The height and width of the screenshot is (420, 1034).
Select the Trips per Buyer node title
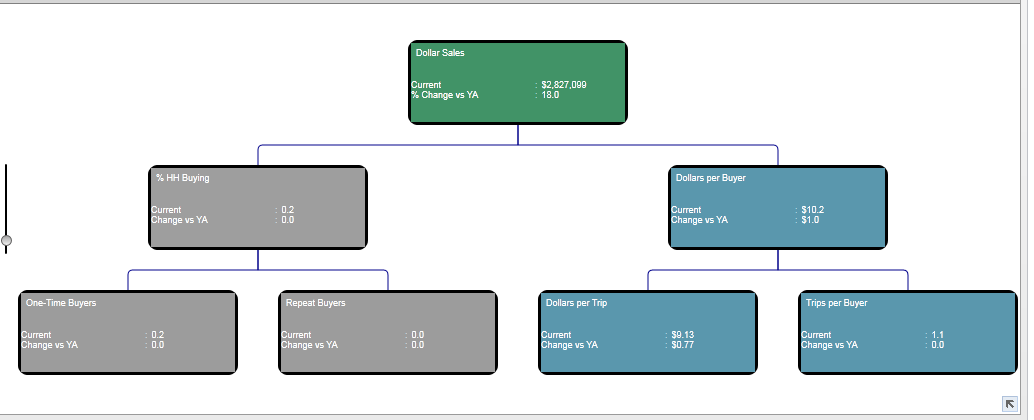(x=836, y=303)
